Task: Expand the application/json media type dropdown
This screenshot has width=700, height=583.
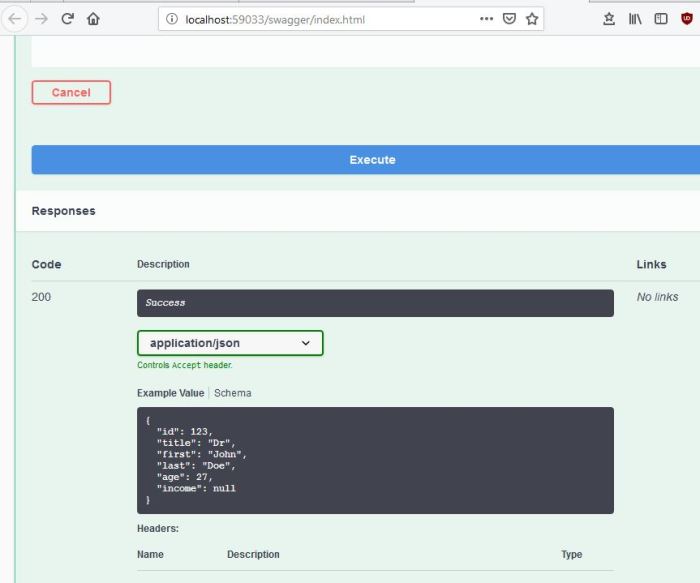Action: tap(230, 343)
